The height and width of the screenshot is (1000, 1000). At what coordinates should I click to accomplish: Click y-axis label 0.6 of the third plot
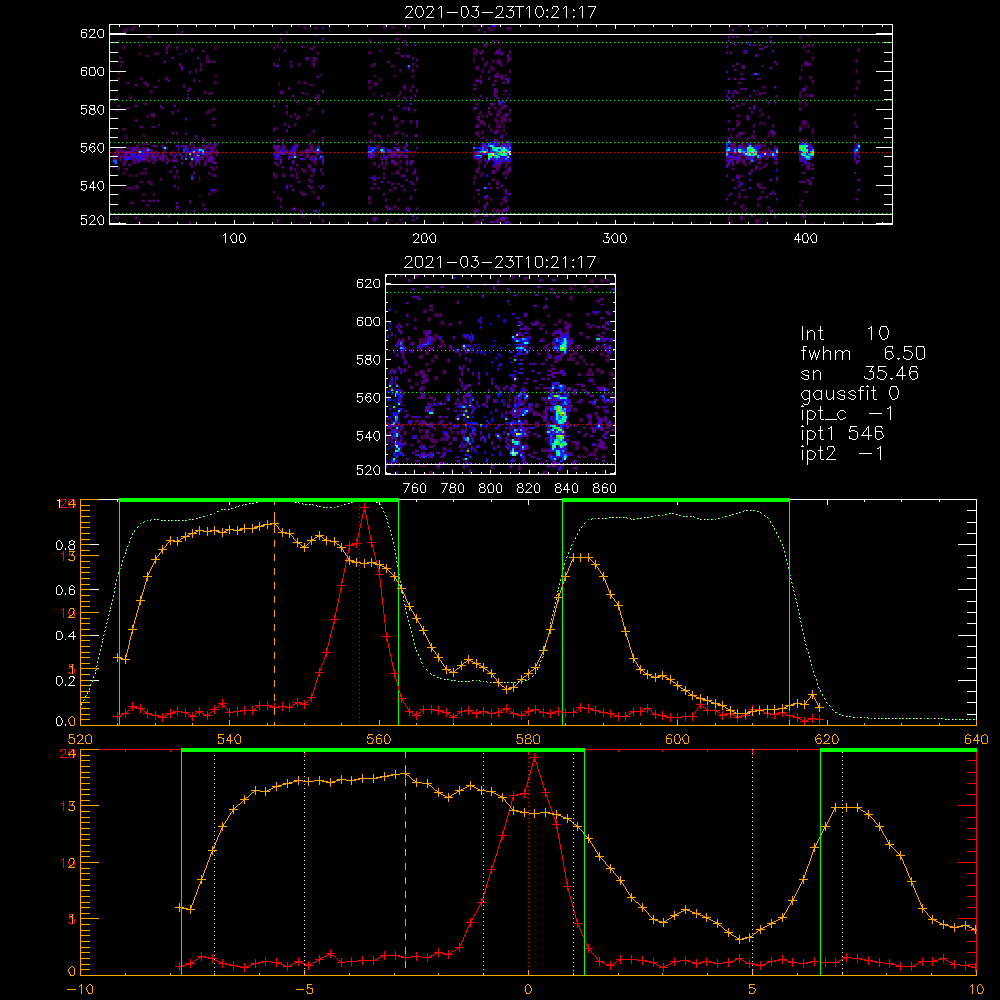coord(65,590)
